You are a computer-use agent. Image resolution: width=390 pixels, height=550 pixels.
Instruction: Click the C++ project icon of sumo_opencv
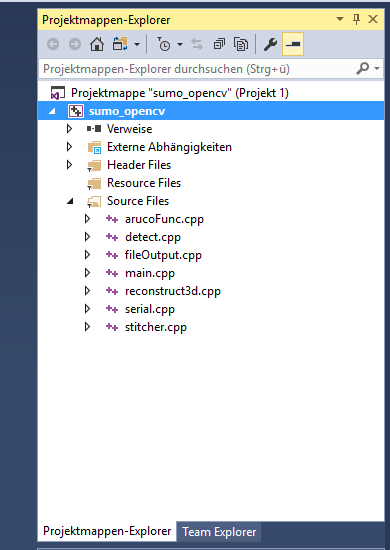click(75, 111)
